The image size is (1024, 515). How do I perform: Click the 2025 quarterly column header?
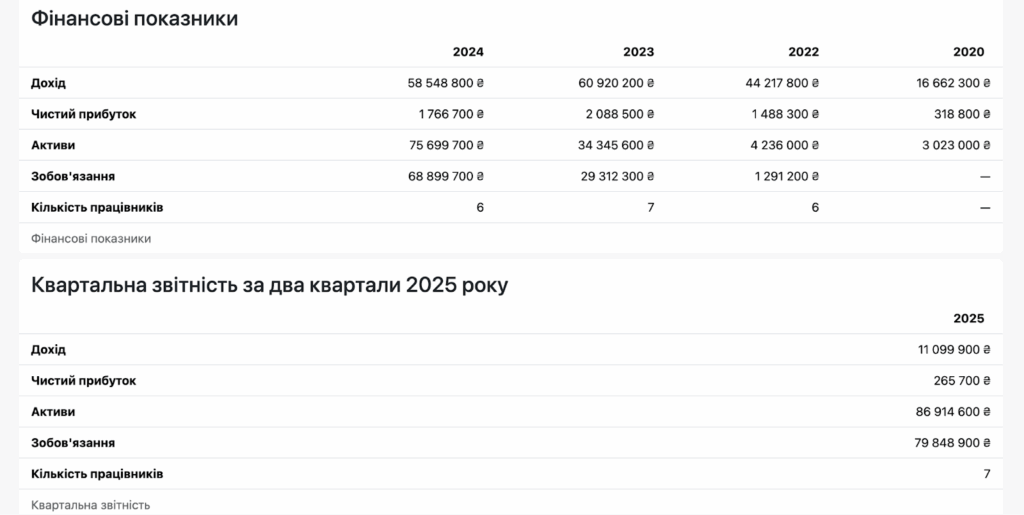tap(968, 319)
